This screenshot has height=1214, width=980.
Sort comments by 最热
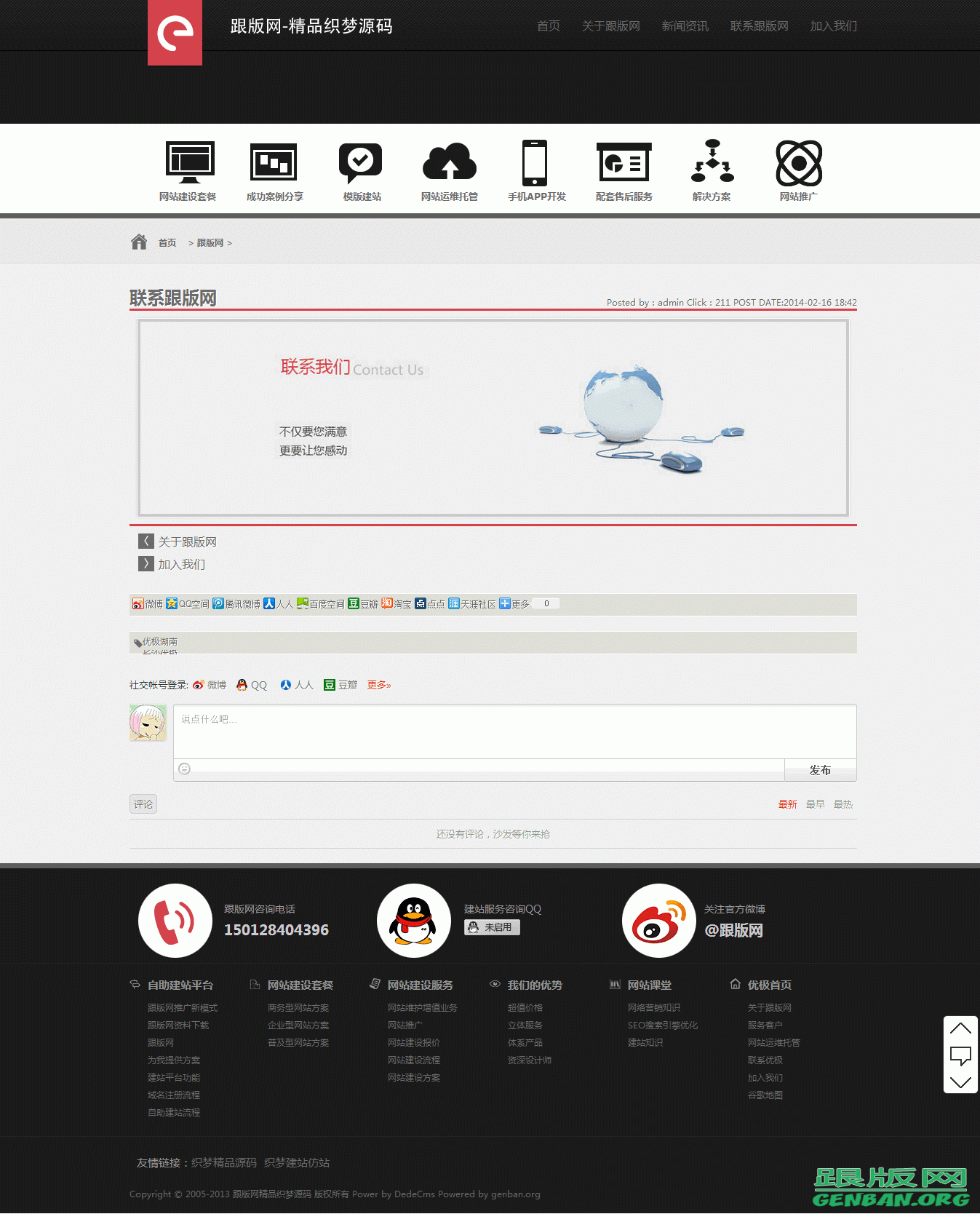tap(843, 804)
